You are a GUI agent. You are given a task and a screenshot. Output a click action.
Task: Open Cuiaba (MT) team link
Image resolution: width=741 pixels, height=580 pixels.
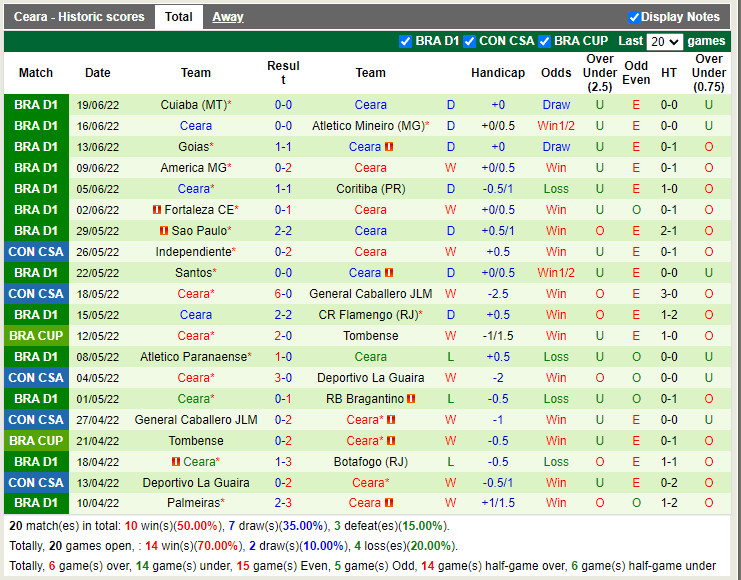point(196,105)
